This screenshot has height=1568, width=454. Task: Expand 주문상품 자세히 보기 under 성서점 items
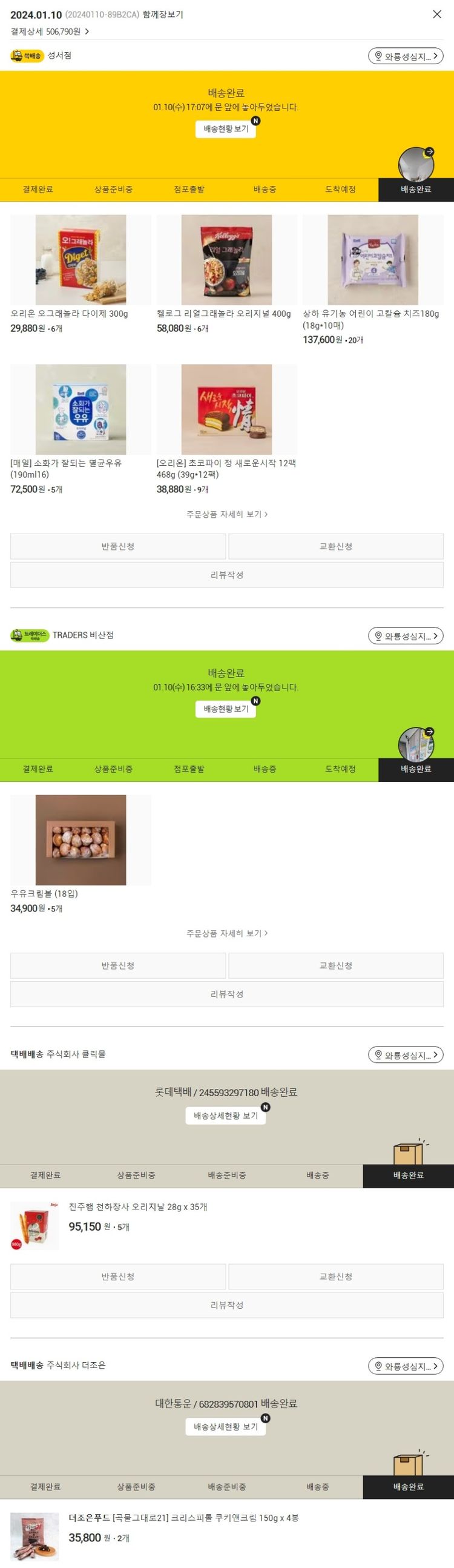pyautogui.click(x=227, y=514)
